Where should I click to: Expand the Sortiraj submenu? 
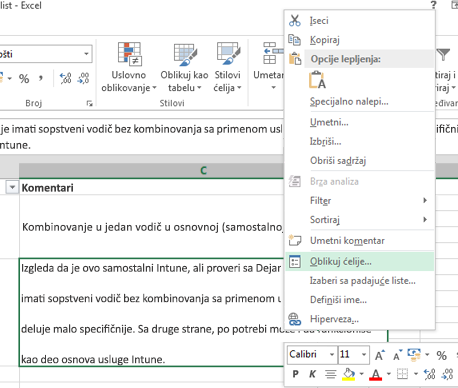(x=425, y=219)
